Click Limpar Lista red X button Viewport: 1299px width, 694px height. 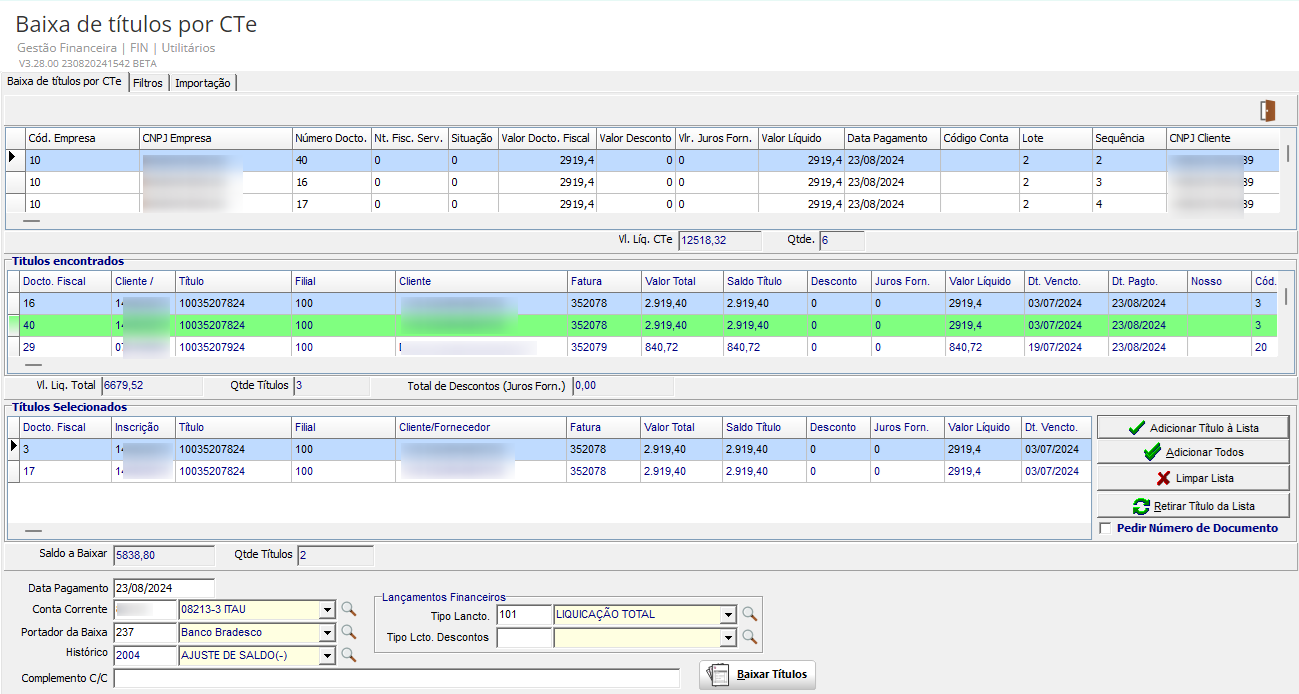[1193, 478]
